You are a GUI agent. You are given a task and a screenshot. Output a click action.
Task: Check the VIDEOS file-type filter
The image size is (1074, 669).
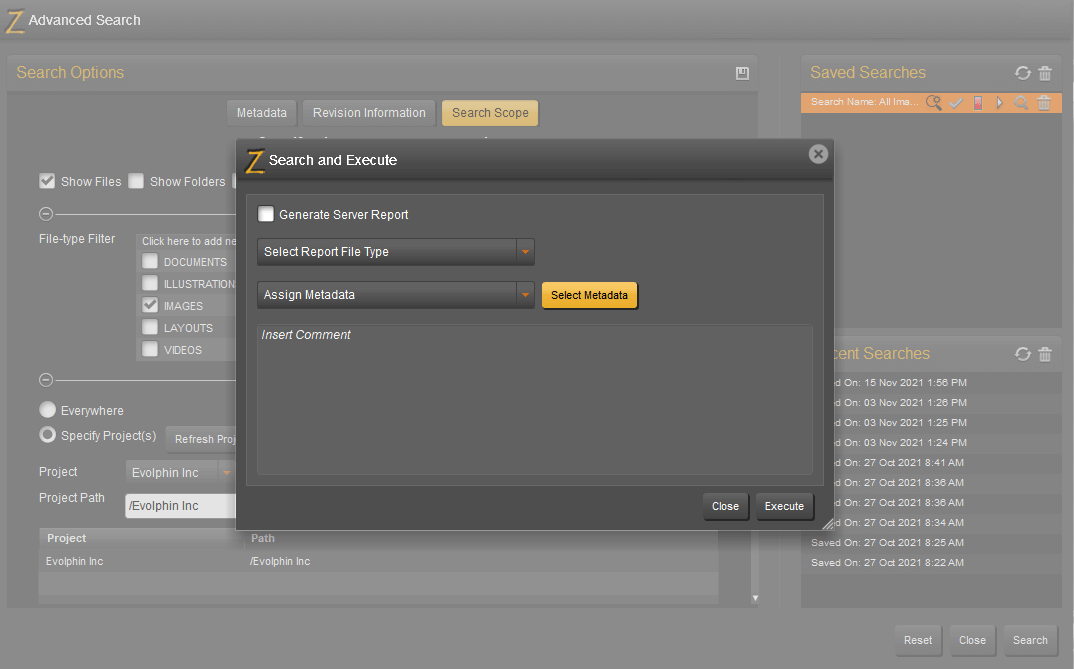click(151, 349)
